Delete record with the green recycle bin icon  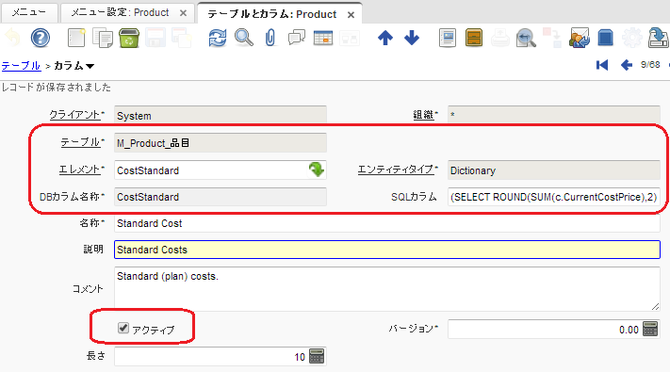tap(129, 38)
